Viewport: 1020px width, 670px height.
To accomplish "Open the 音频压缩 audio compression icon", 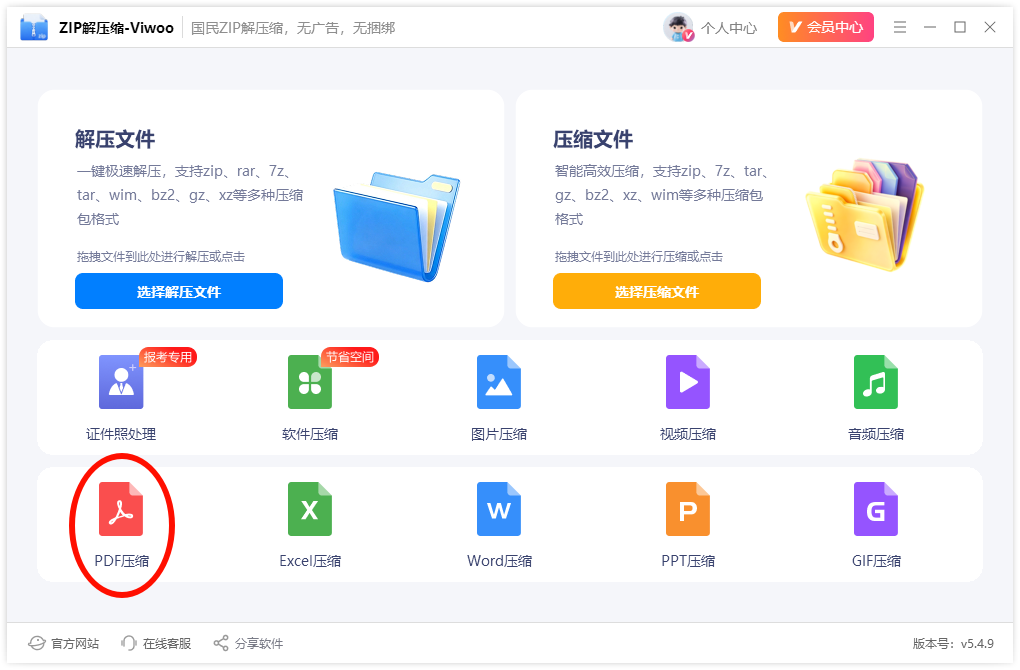I will pos(876,382).
